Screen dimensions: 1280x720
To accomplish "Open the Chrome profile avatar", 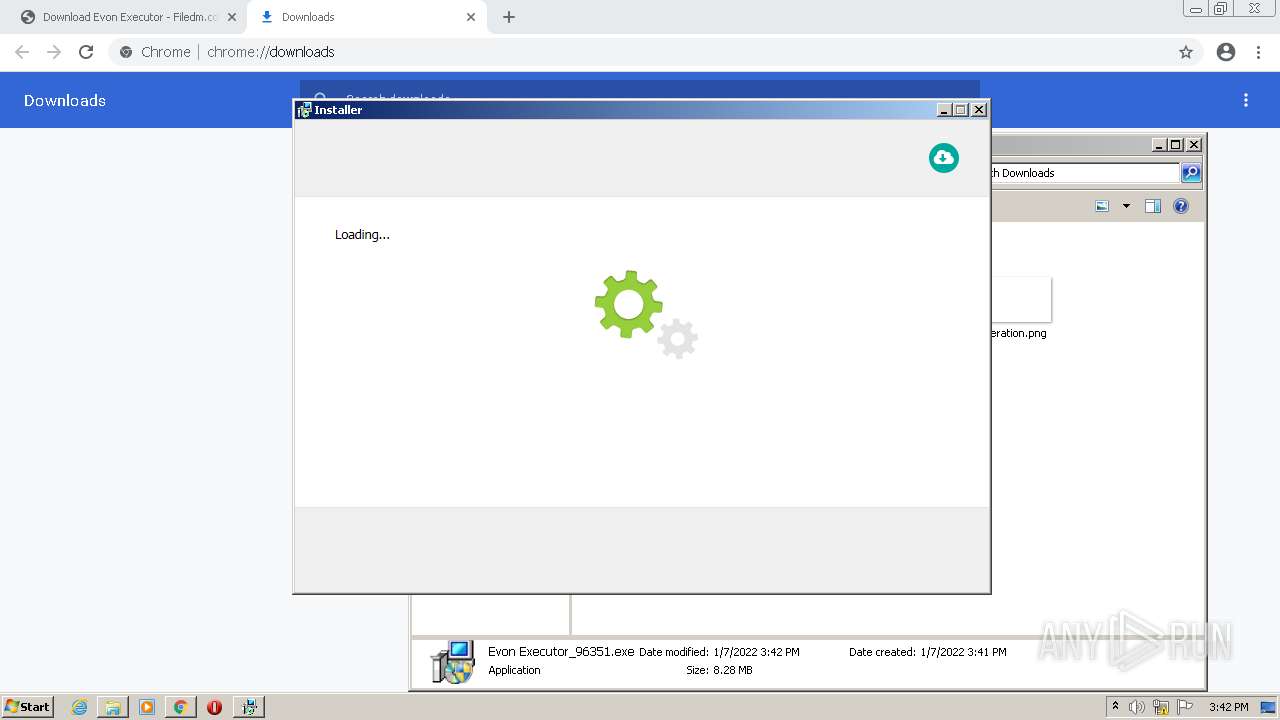I will 1226,52.
